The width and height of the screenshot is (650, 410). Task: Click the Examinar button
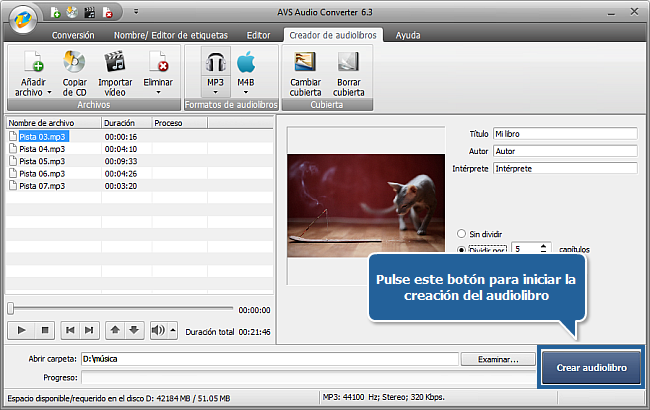(497, 359)
